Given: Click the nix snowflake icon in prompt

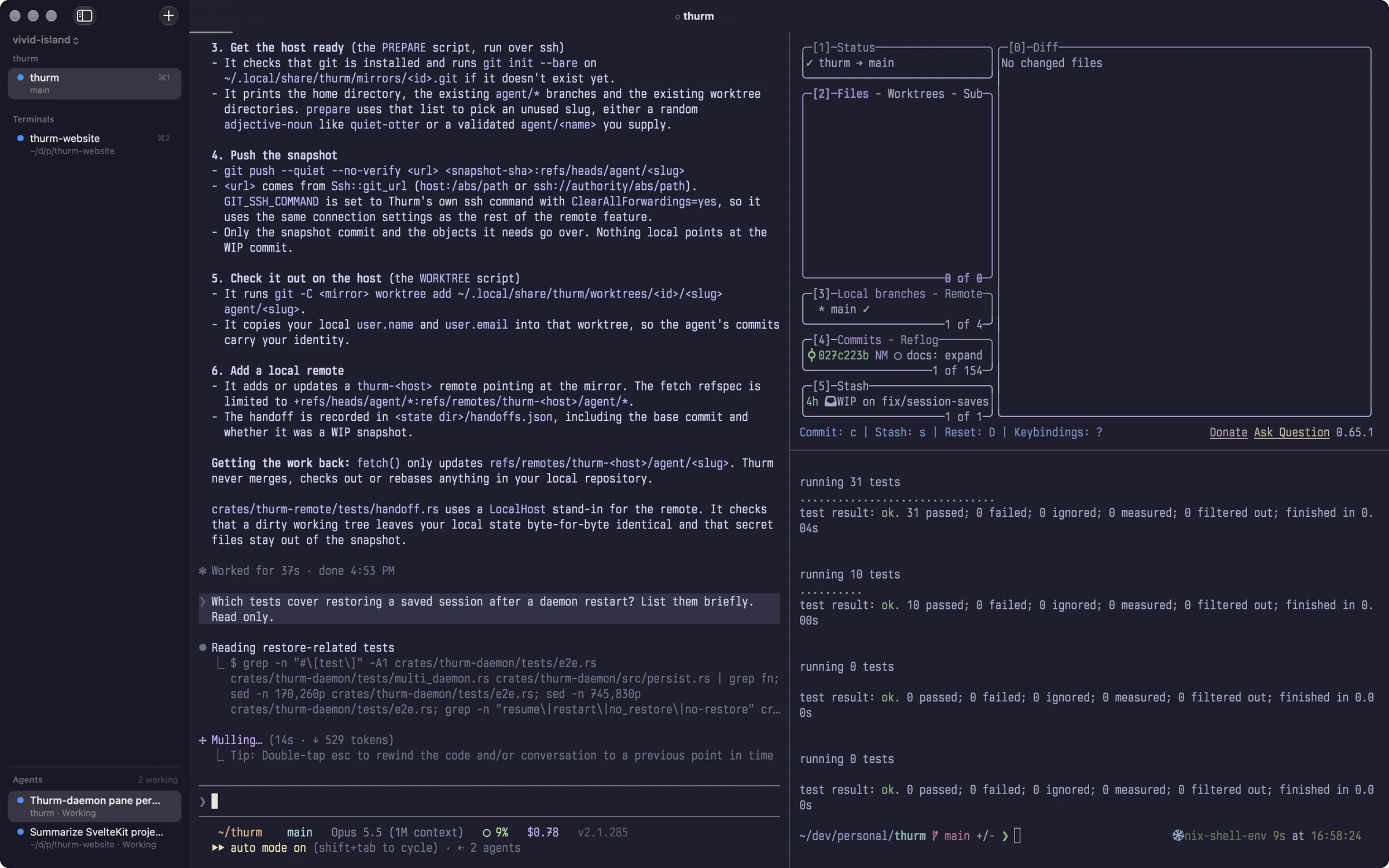Looking at the screenshot, I should coord(1178,836).
